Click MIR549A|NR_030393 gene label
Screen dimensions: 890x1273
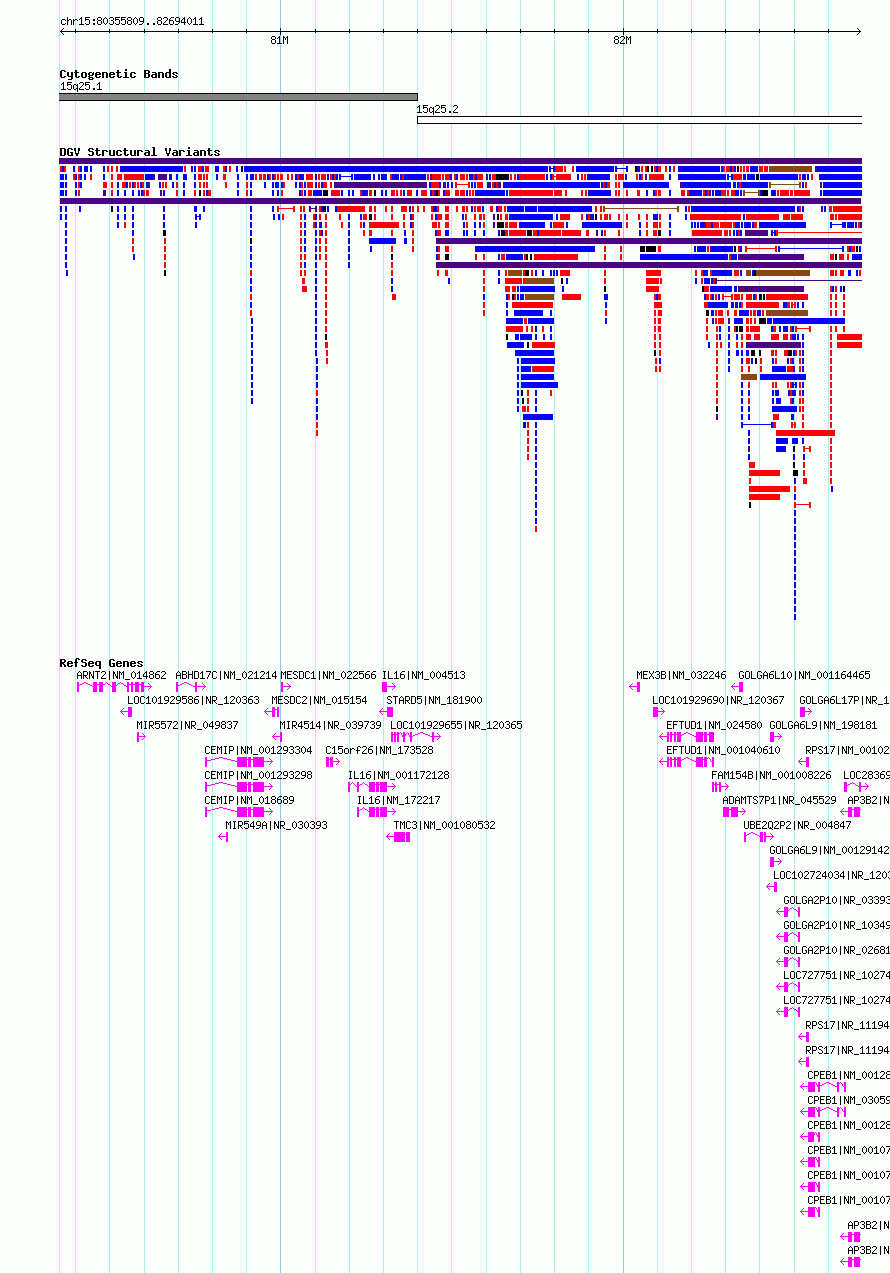[x=277, y=825]
